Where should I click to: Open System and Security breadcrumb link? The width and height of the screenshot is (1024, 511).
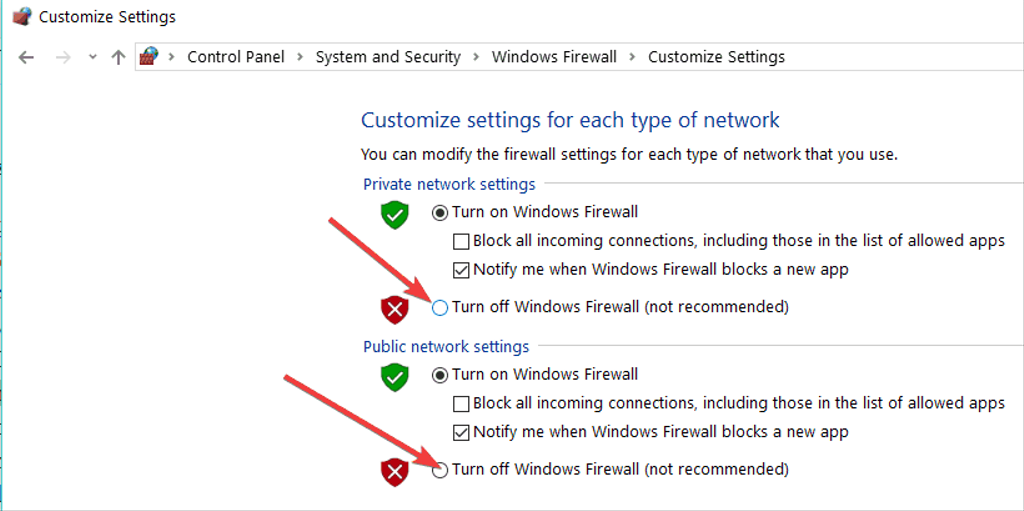coord(388,57)
